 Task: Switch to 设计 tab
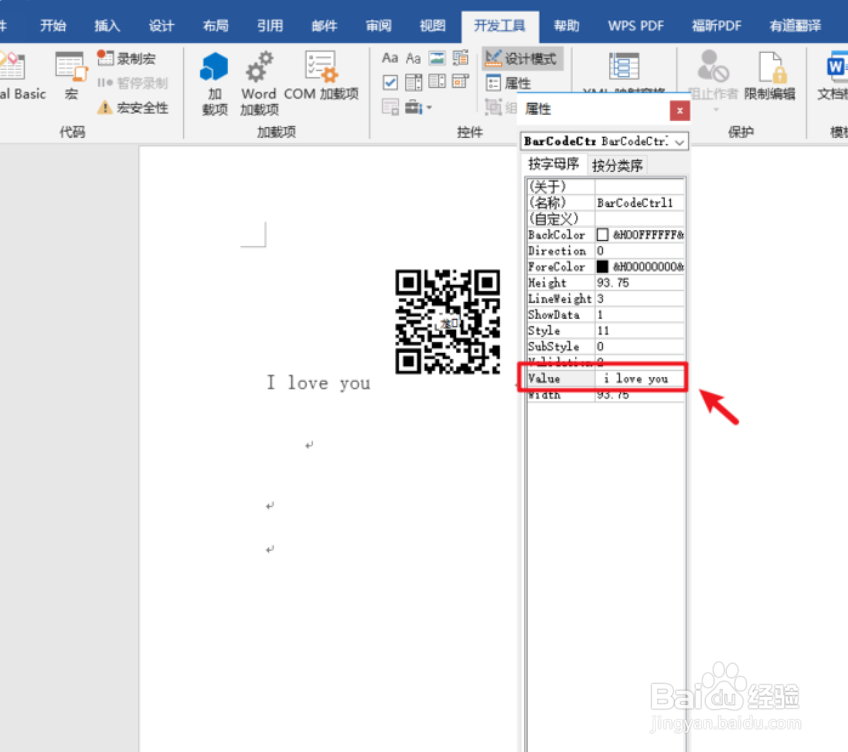coord(161,25)
